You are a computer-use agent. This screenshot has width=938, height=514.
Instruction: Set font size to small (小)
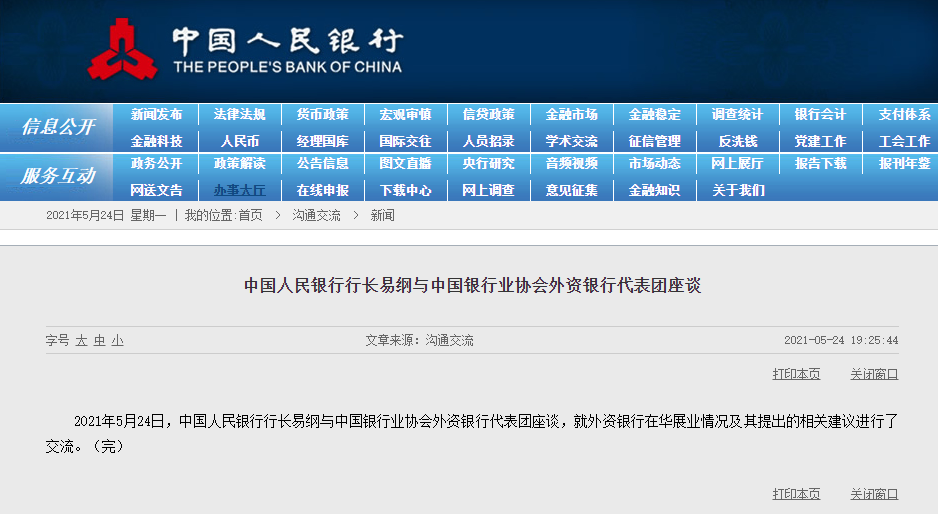coord(117,340)
